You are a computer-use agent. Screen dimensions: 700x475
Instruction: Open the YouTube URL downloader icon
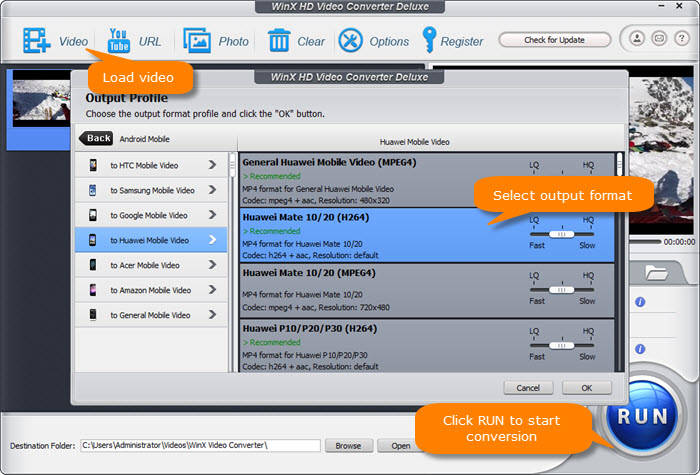click(x=119, y=41)
